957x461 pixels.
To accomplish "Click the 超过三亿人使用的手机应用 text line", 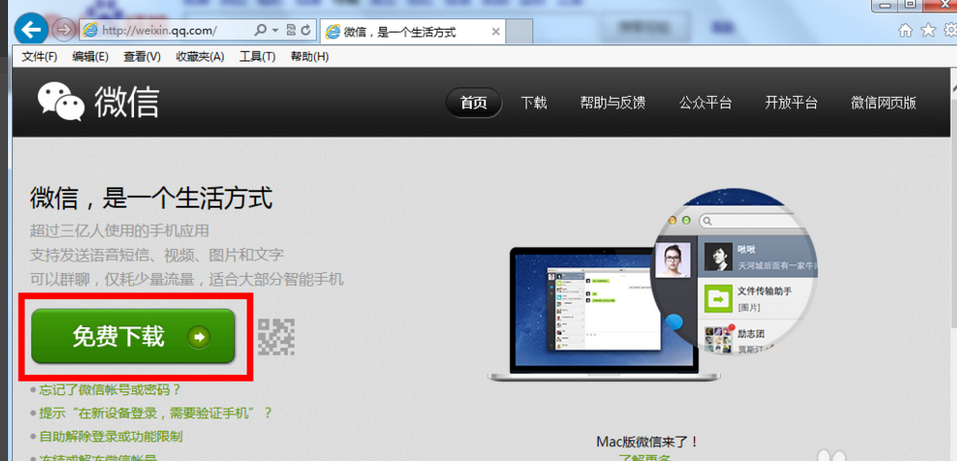I will (x=120, y=231).
